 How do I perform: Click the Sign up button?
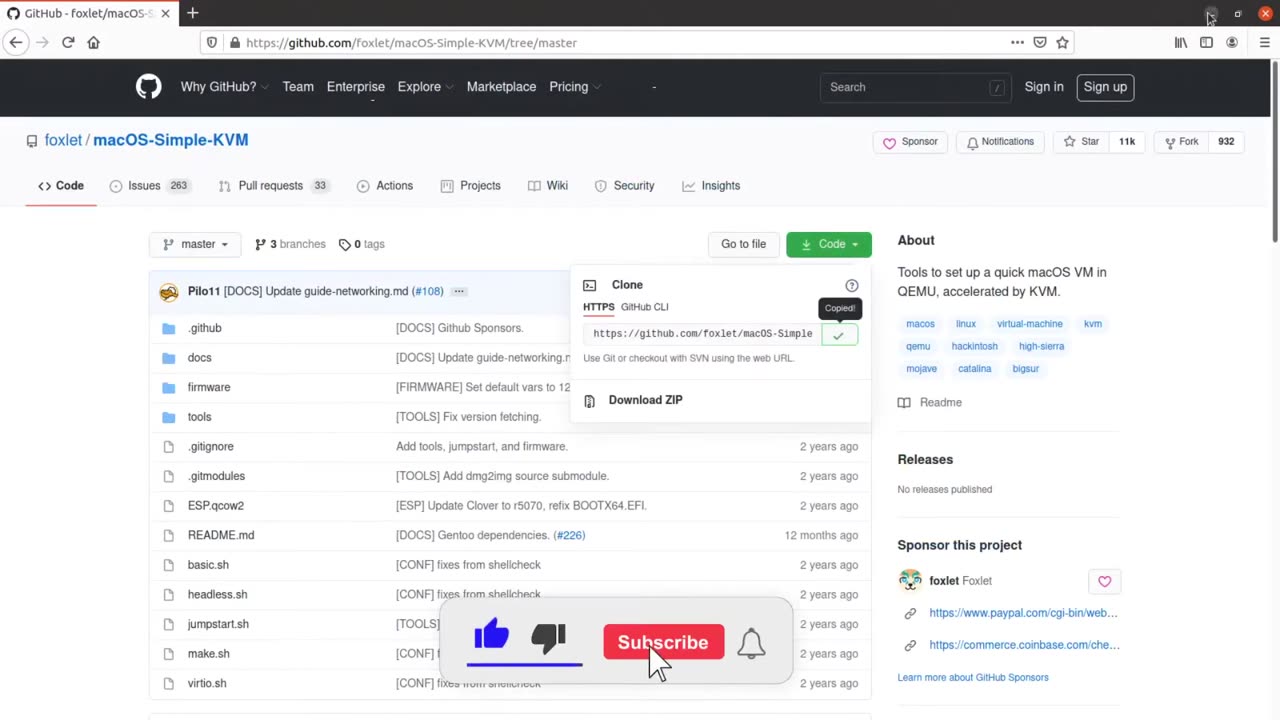[1105, 87]
